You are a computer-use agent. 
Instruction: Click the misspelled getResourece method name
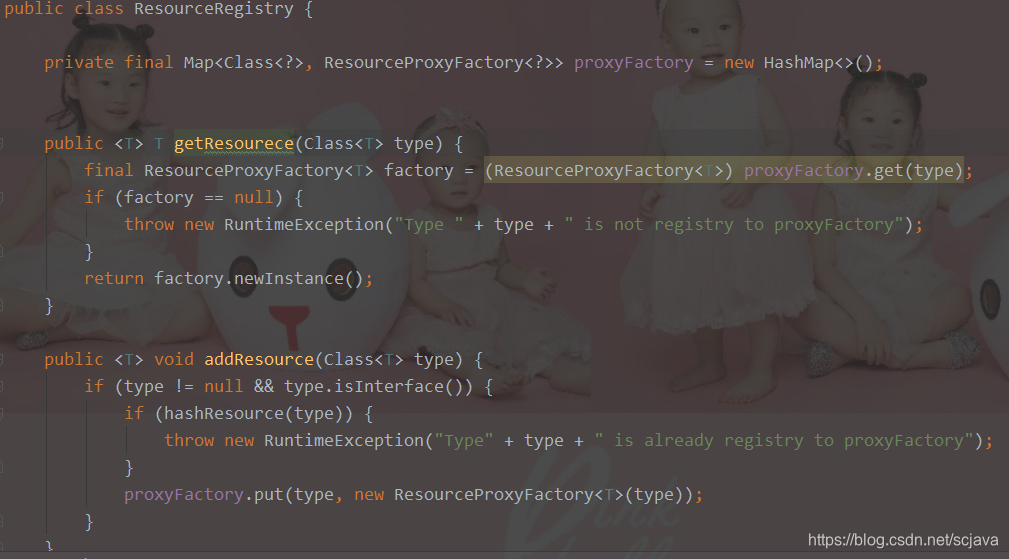point(234,143)
